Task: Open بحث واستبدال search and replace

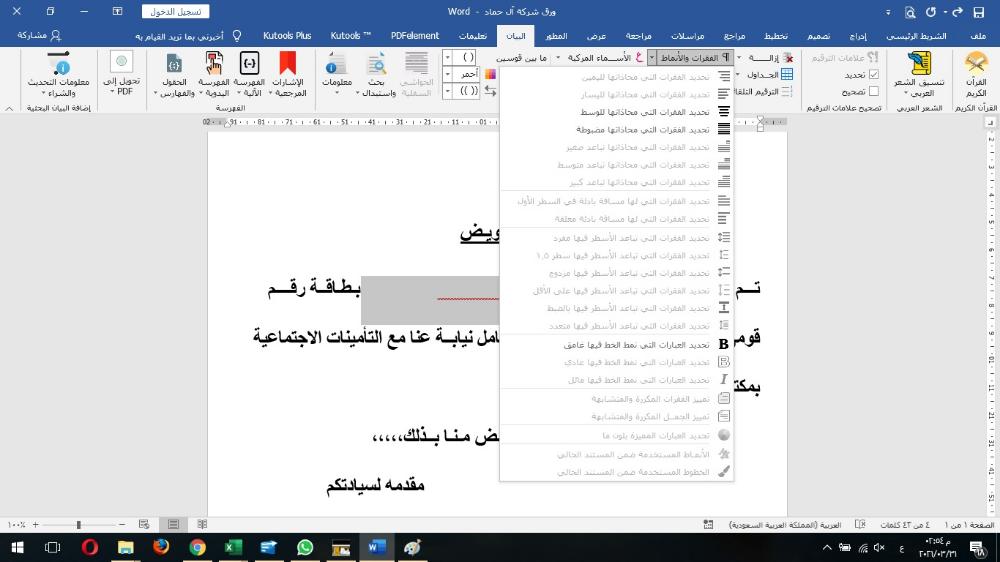Action: pos(376,74)
